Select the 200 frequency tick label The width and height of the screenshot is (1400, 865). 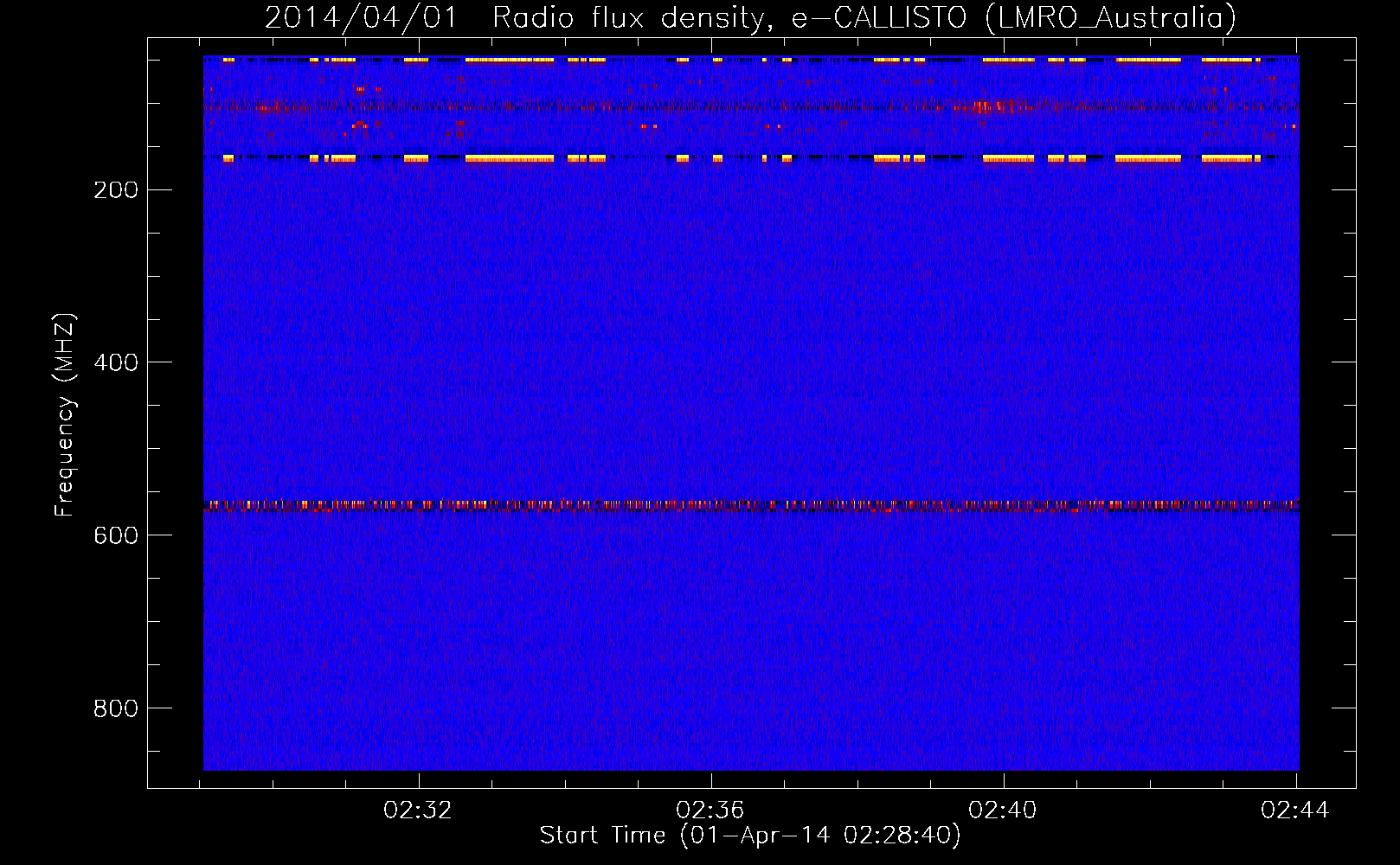pyautogui.click(x=116, y=189)
